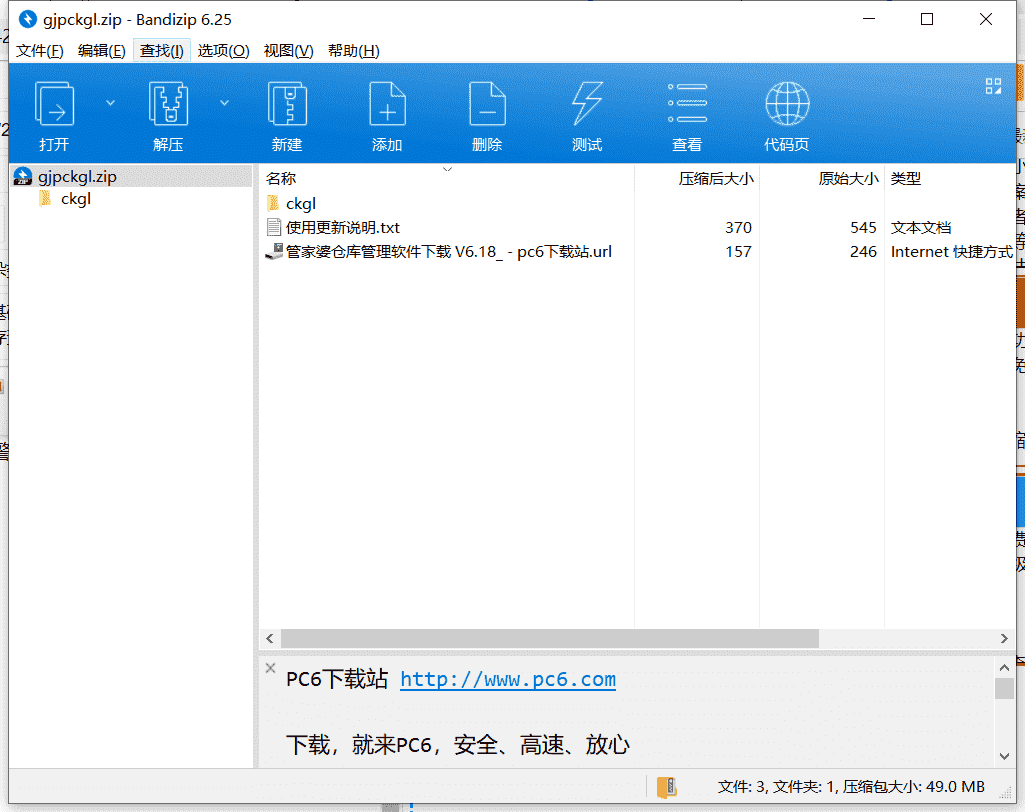The height and width of the screenshot is (812, 1025).
Task: Close the archive comment panel with X
Action: 270,668
